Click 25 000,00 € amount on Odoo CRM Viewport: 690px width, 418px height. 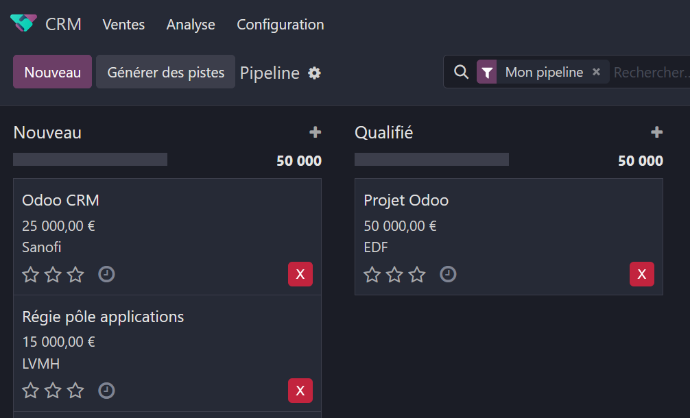(59, 226)
